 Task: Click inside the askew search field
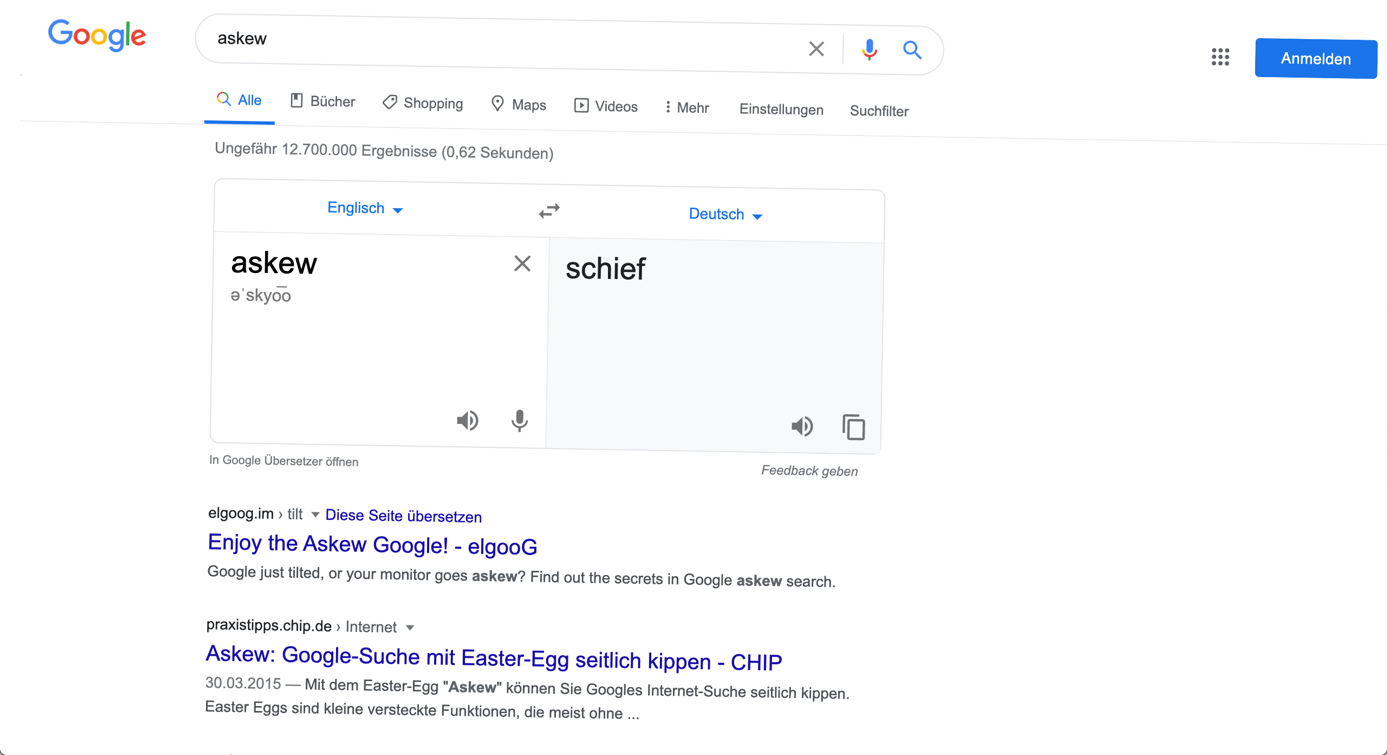(500, 43)
